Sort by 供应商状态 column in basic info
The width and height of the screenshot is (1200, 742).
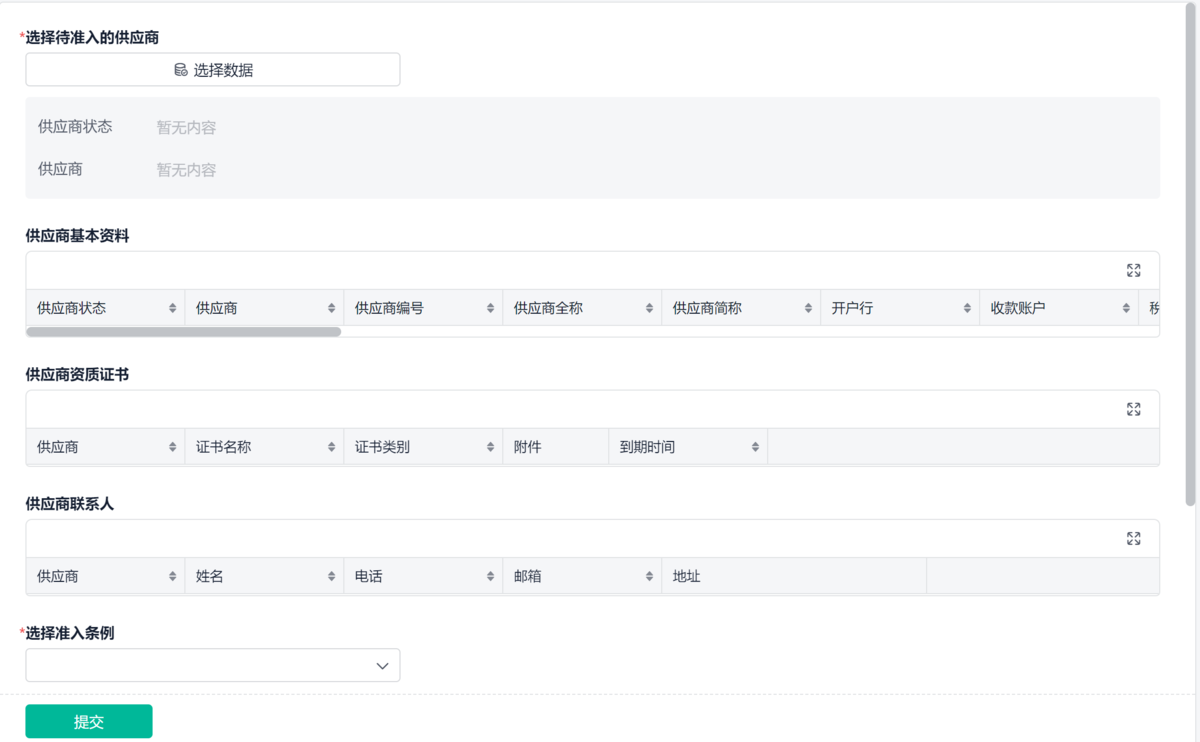pyautogui.click(x=173, y=308)
